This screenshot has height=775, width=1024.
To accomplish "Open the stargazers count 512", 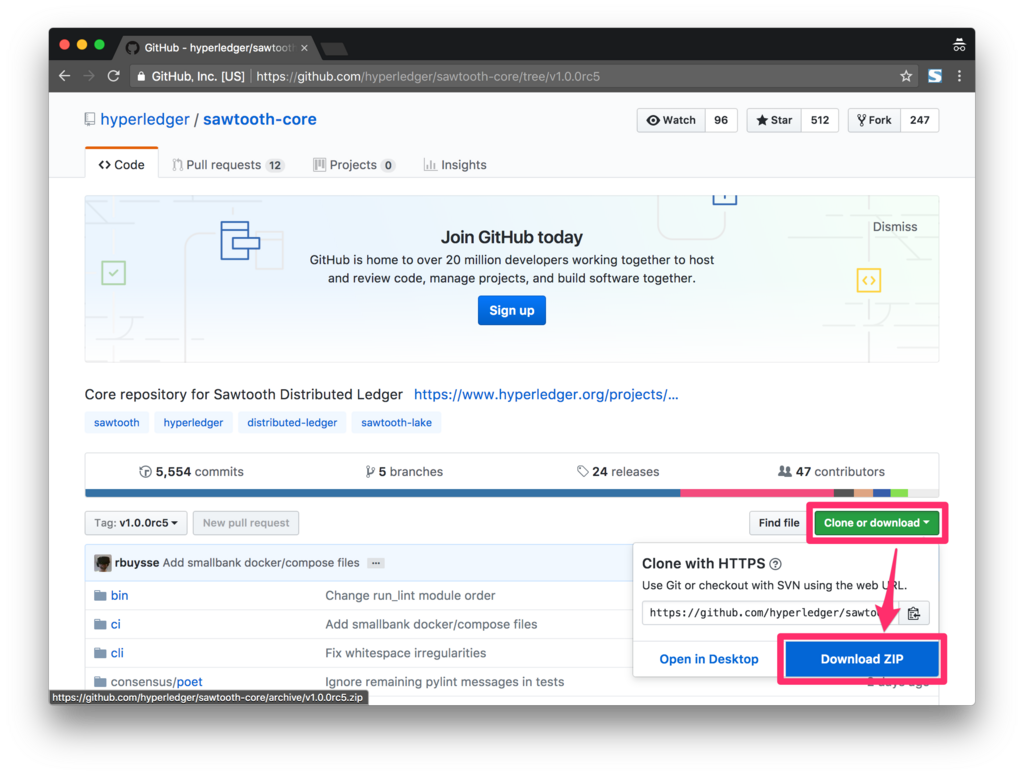I will point(820,120).
